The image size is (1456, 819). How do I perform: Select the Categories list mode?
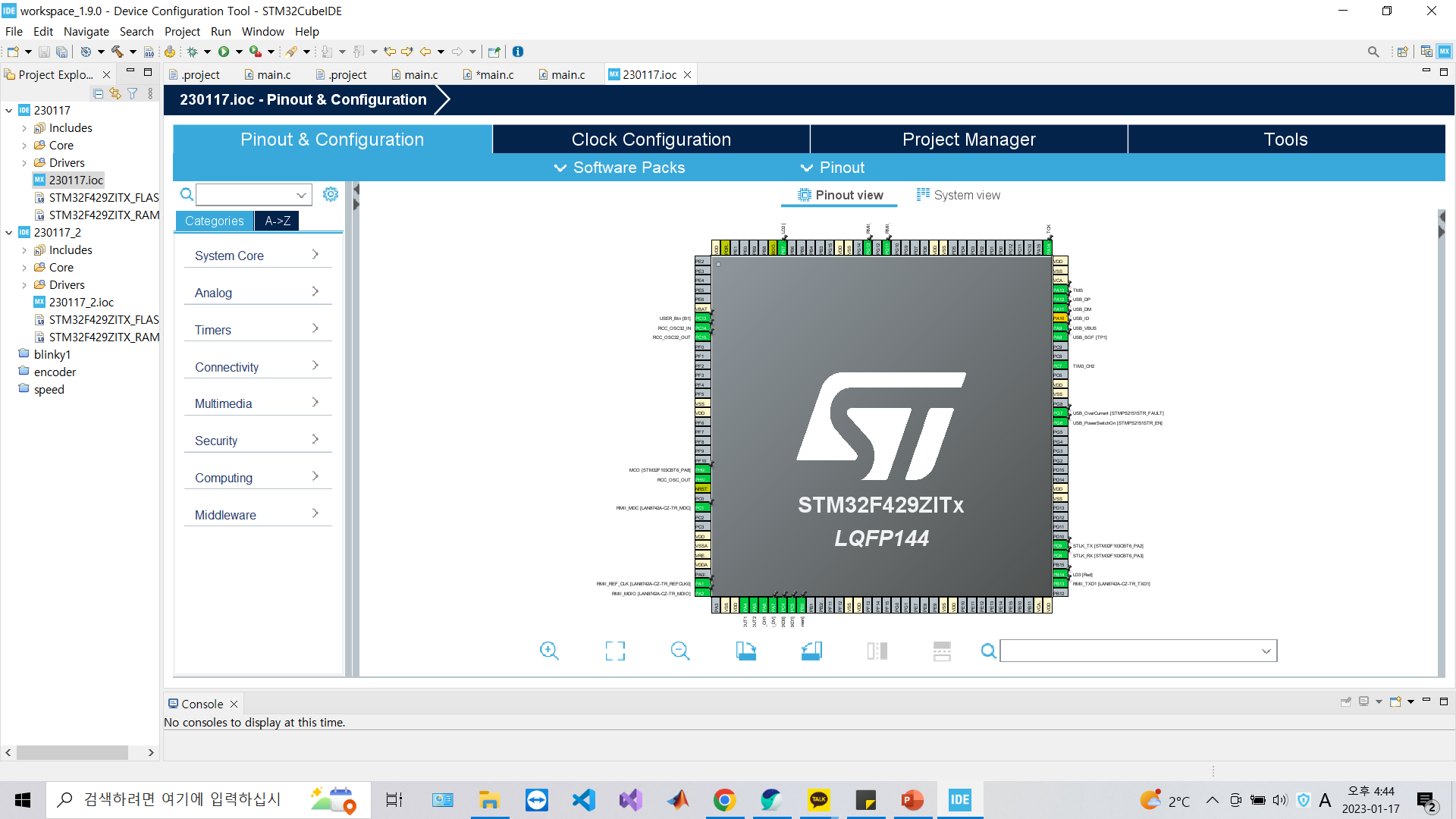click(214, 221)
